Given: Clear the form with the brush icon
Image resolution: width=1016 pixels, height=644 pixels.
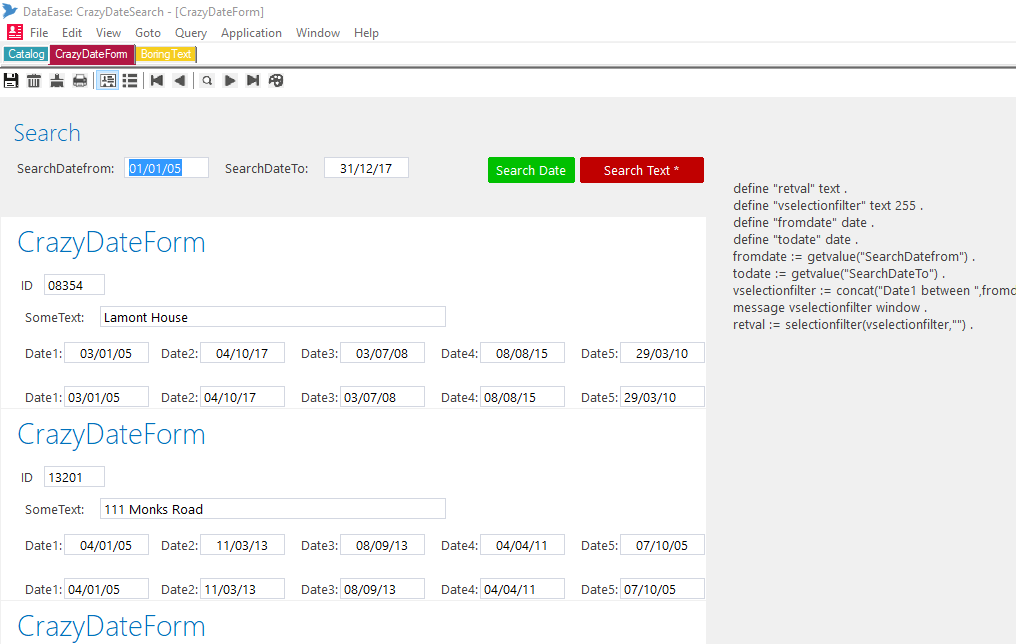Looking at the screenshot, I should [x=57, y=80].
